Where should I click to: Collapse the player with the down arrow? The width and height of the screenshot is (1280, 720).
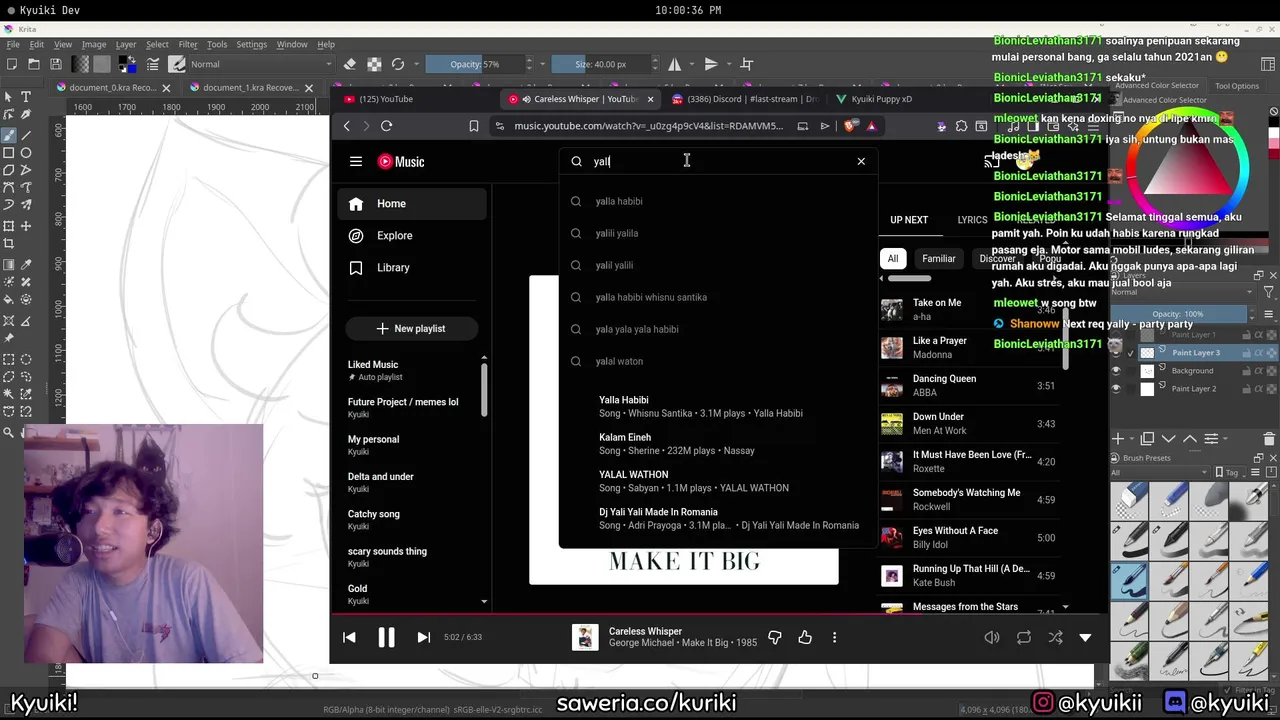click(x=1085, y=637)
